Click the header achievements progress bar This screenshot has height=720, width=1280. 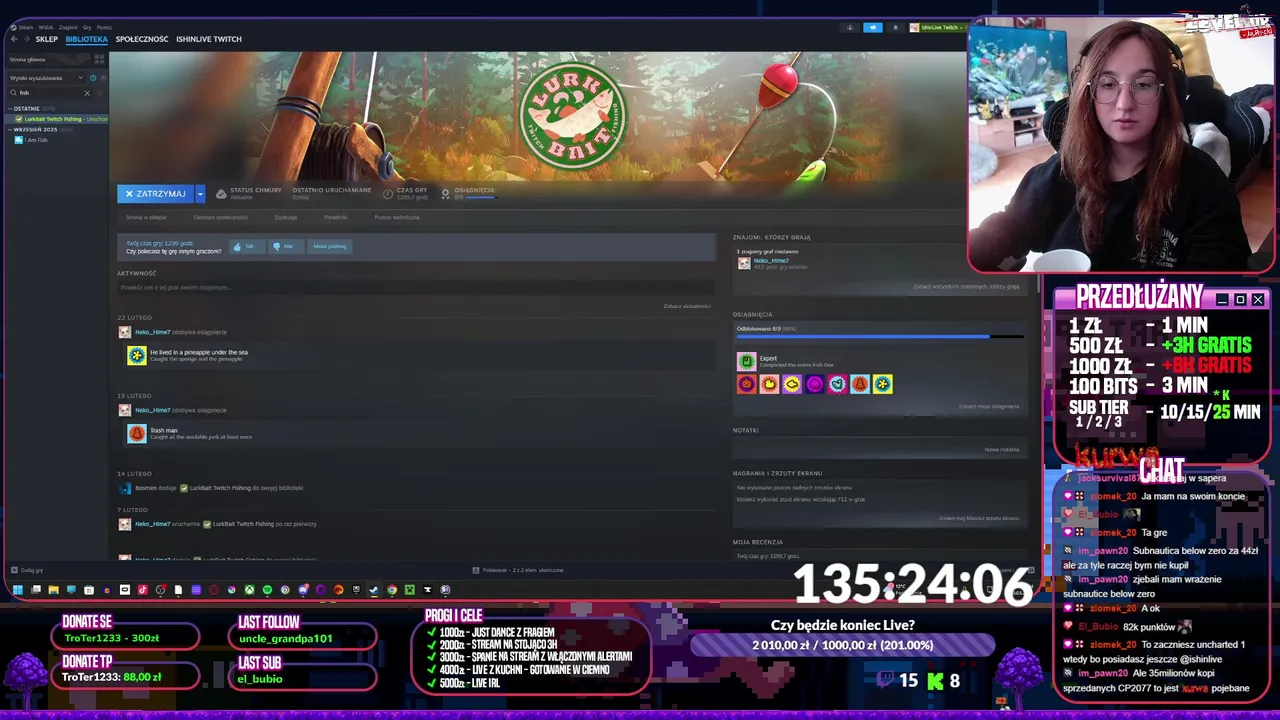[x=481, y=197]
